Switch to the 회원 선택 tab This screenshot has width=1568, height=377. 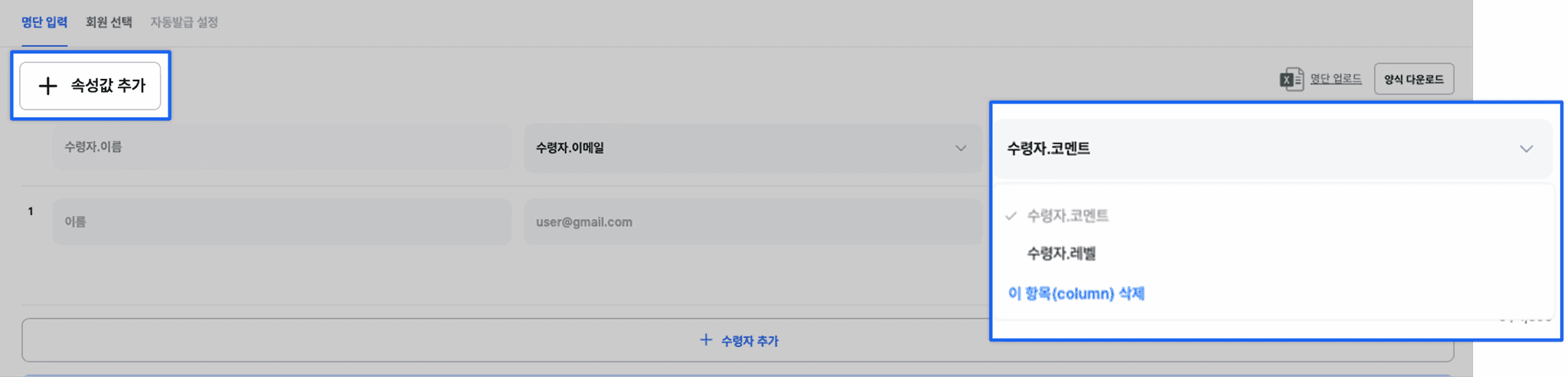click(x=109, y=22)
